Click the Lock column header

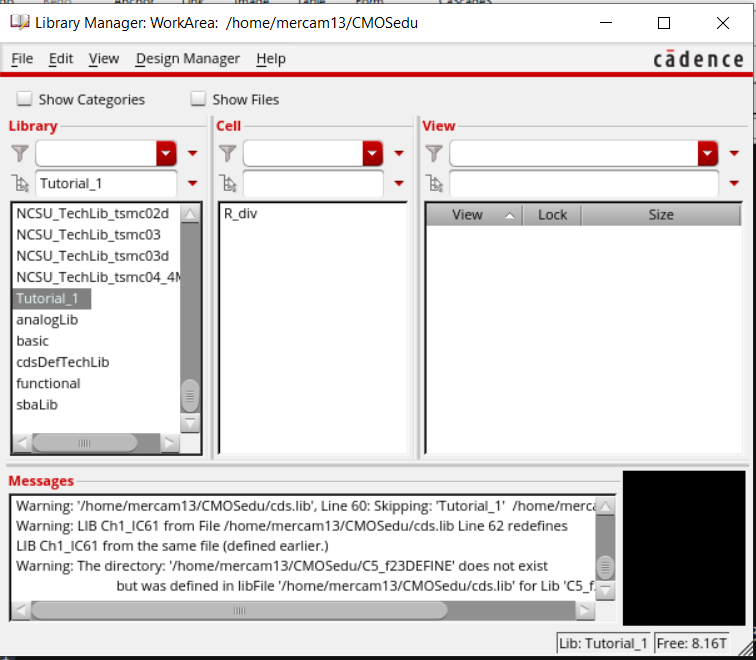tap(552, 215)
